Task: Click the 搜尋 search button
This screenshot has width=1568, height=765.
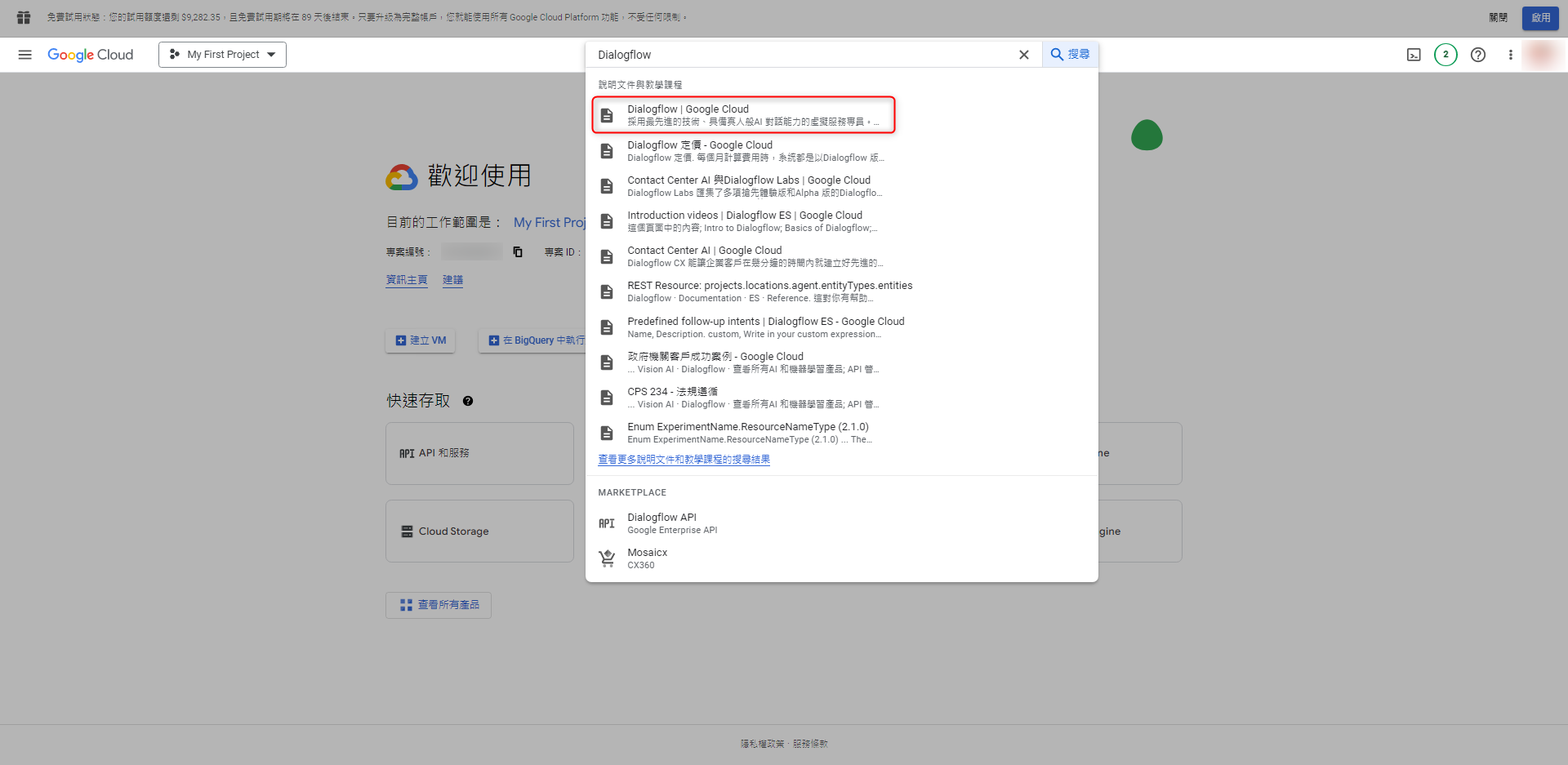Action: click(1070, 55)
